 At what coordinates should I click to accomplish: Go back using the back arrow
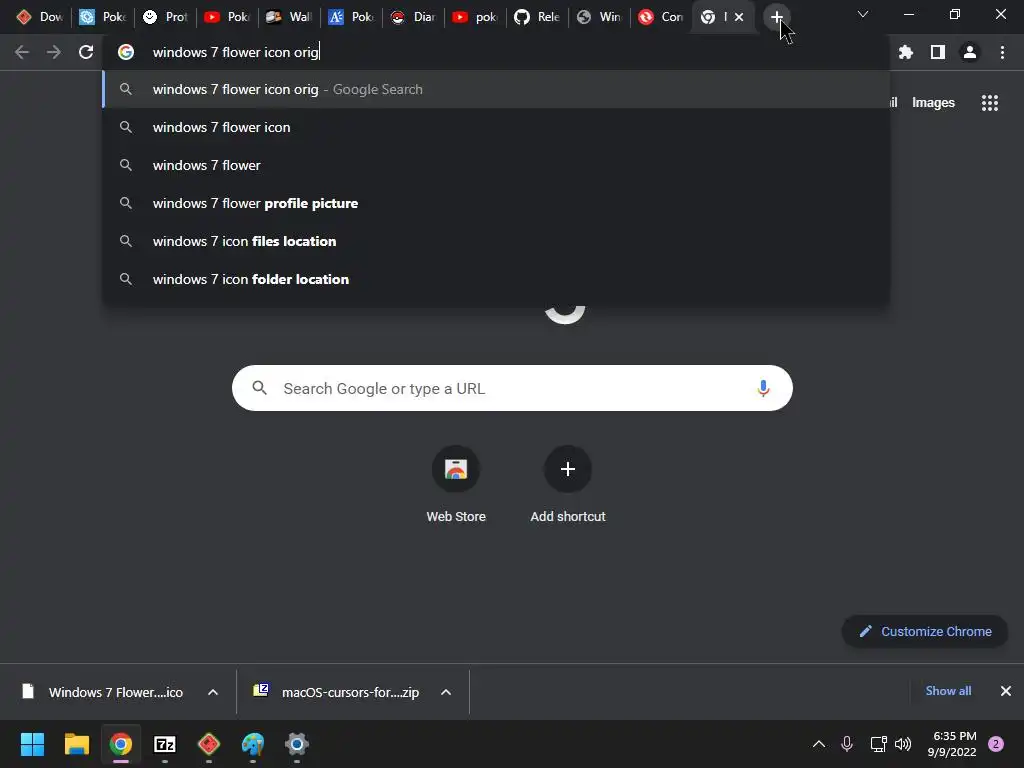click(x=22, y=52)
